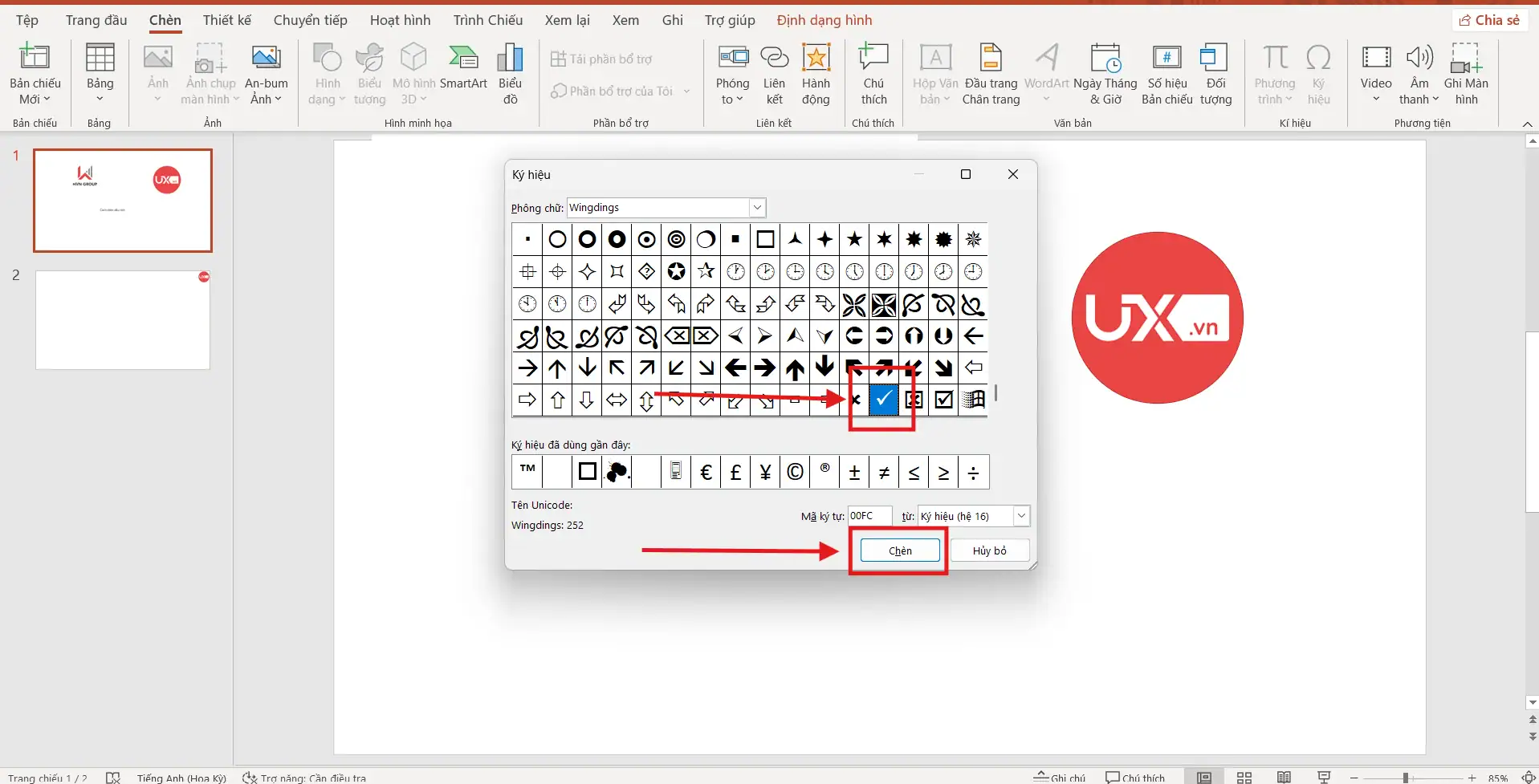Click Tải phần bổ trợ (Get Add-ins)

[601, 59]
